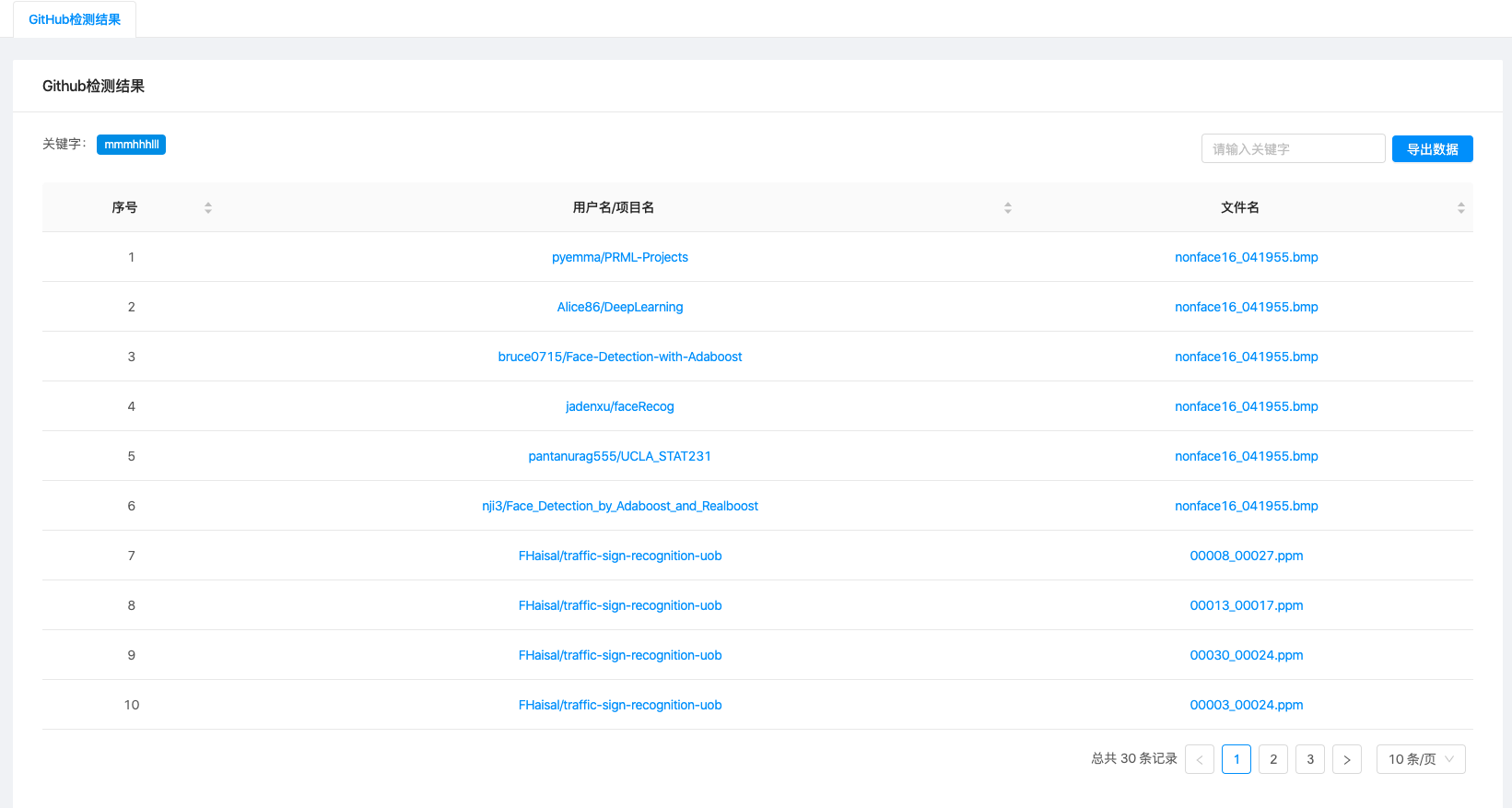The image size is (1512, 808).
Task: Click the 序号 column header text
Action: (124, 207)
